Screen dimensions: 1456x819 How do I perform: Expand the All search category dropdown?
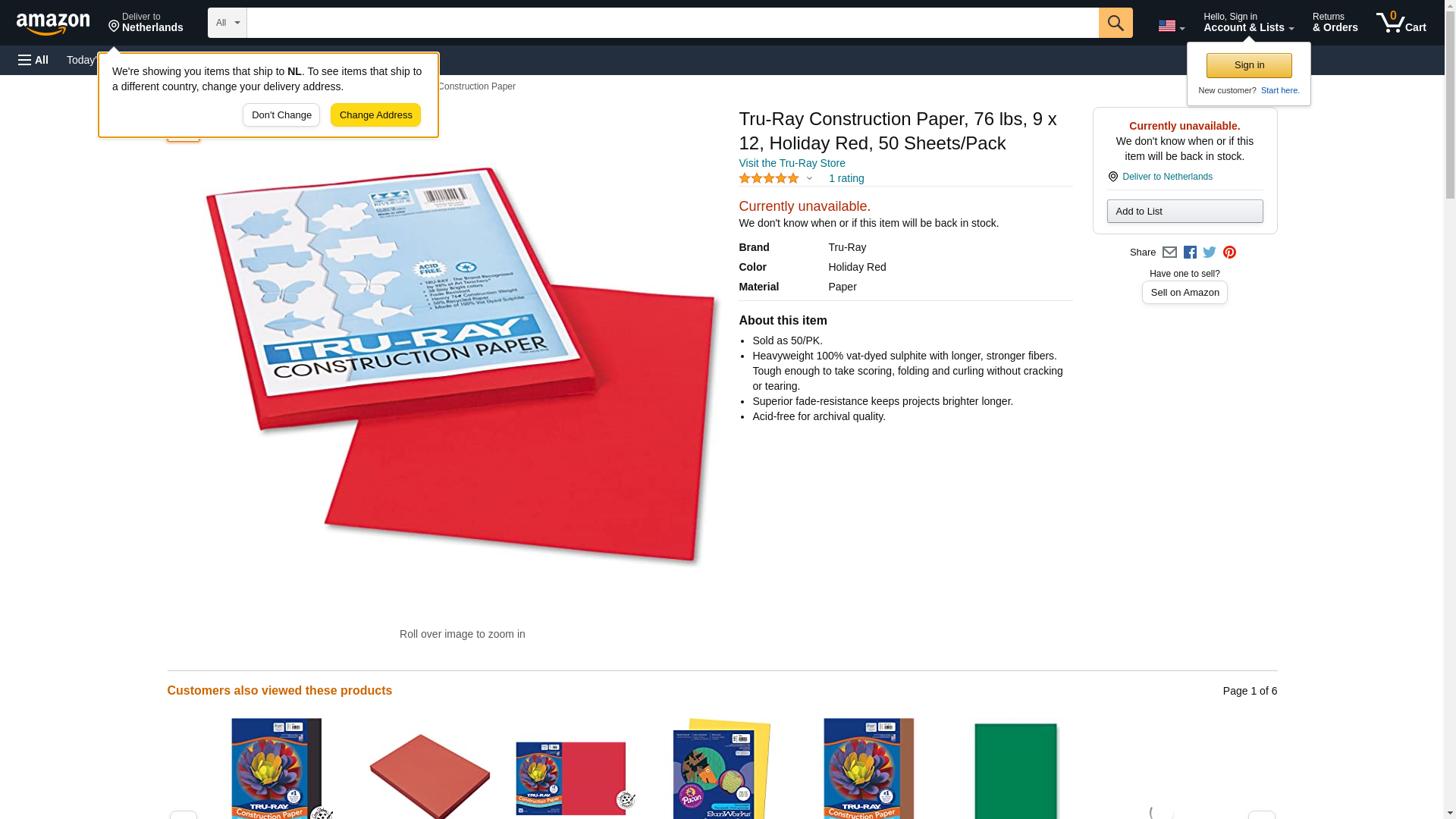click(227, 23)
